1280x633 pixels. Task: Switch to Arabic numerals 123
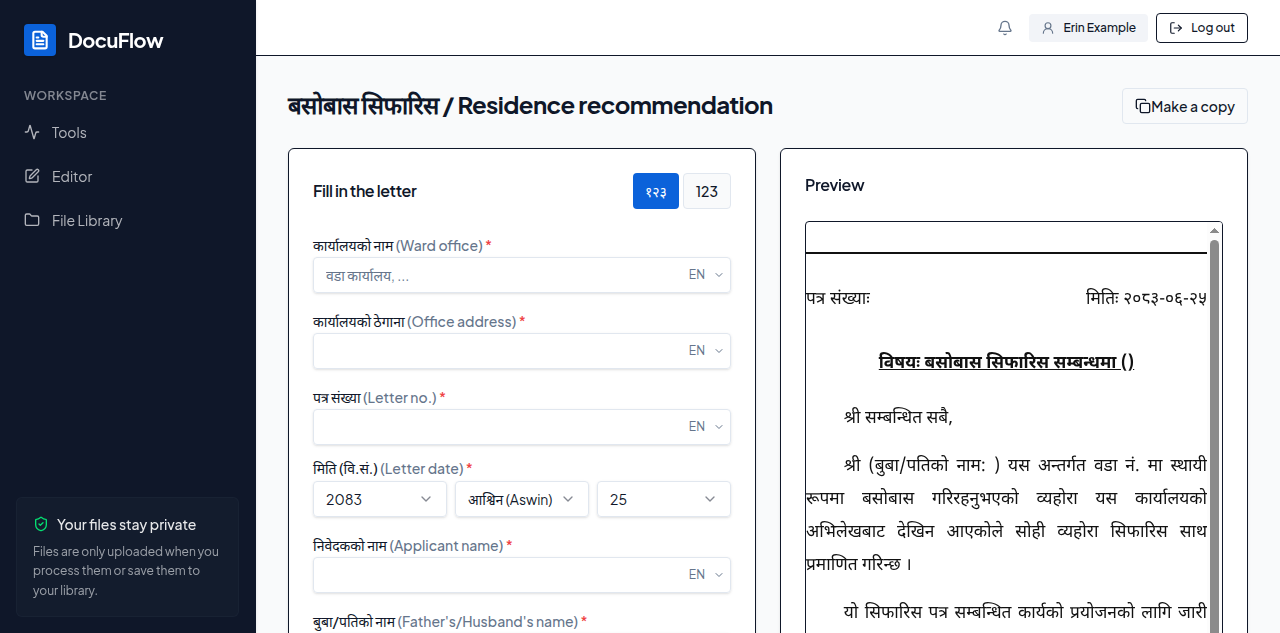(x=707, y=191)
